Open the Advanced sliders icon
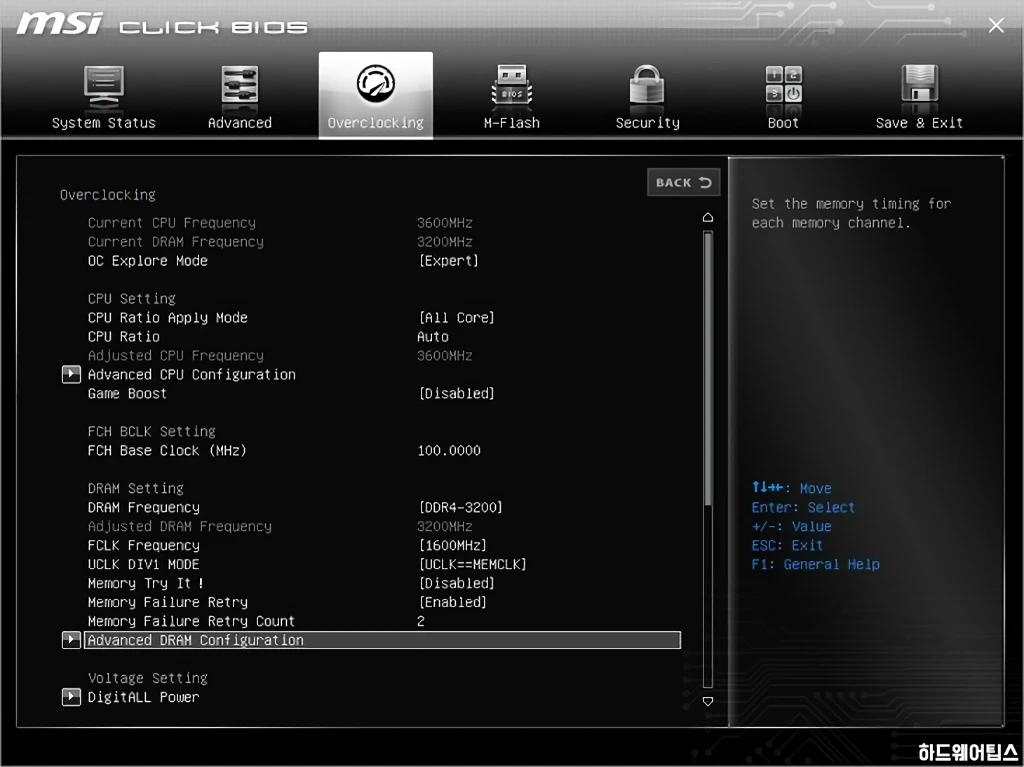 point(240,85)
